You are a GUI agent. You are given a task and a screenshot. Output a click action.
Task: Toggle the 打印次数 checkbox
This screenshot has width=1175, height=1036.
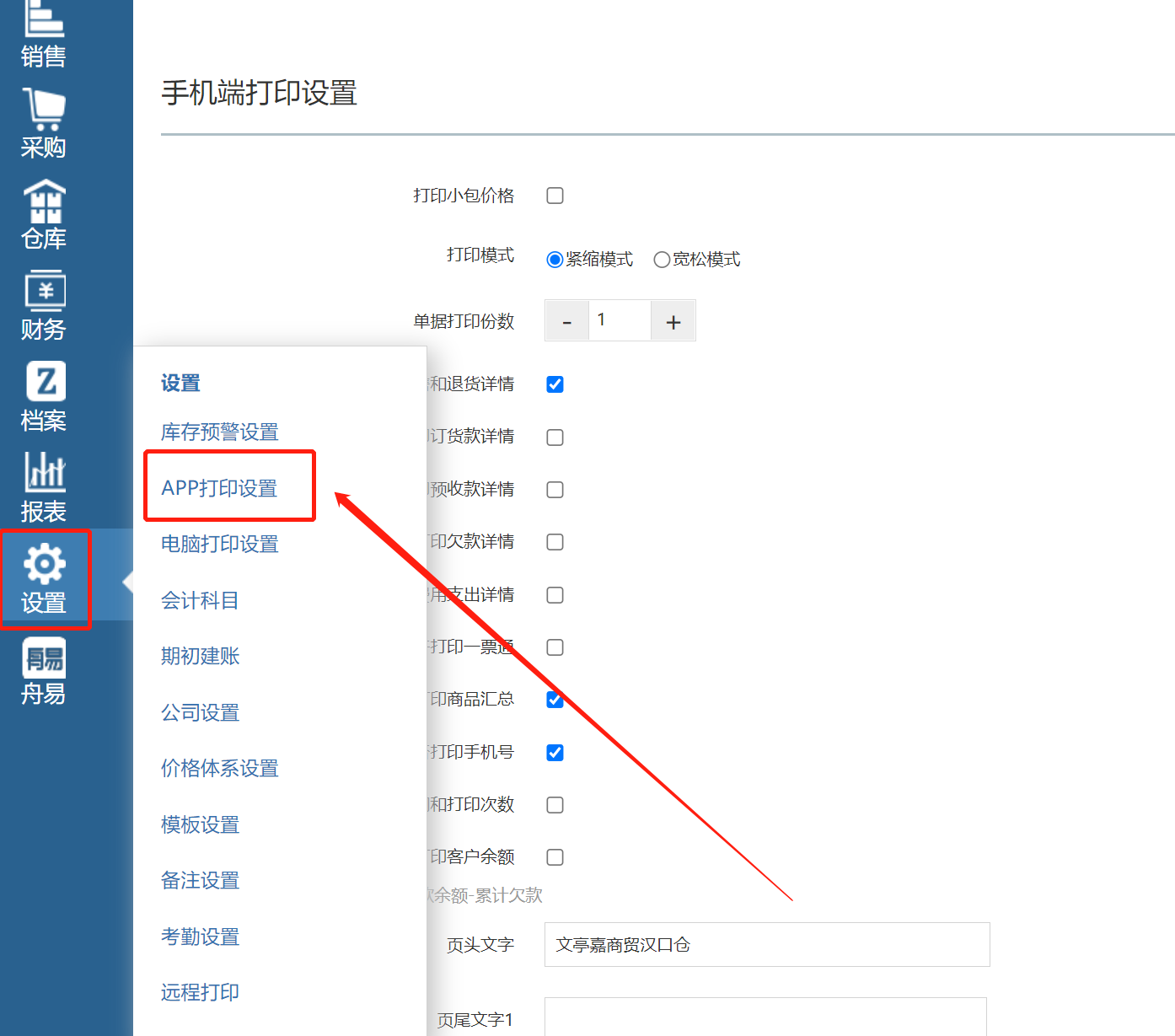coord(555,805)
